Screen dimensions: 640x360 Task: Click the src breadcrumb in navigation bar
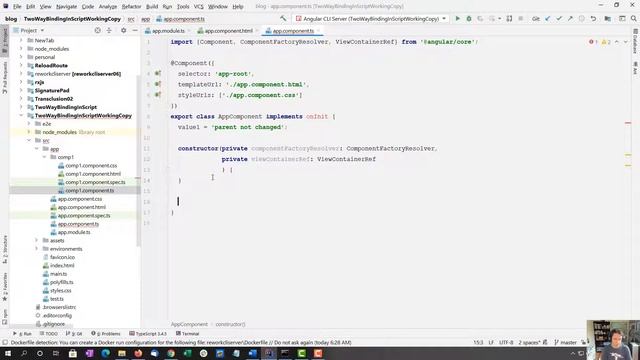pyautogui.click(x=131, y=19)
